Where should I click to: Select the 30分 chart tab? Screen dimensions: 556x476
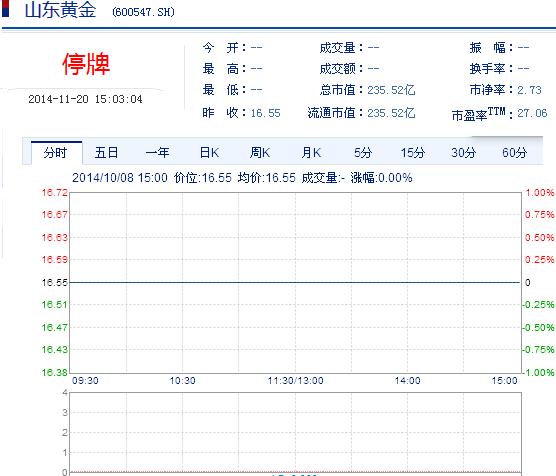click(463, 153)
